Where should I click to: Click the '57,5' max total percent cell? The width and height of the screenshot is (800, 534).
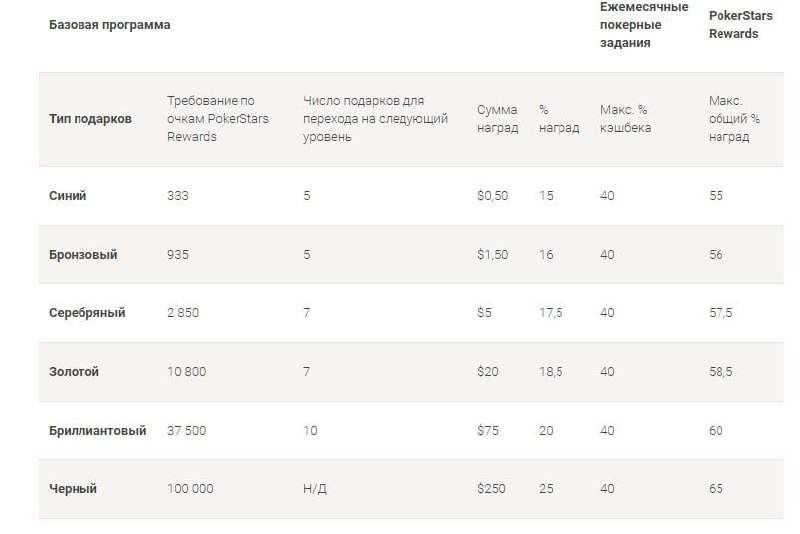point(721,313)
